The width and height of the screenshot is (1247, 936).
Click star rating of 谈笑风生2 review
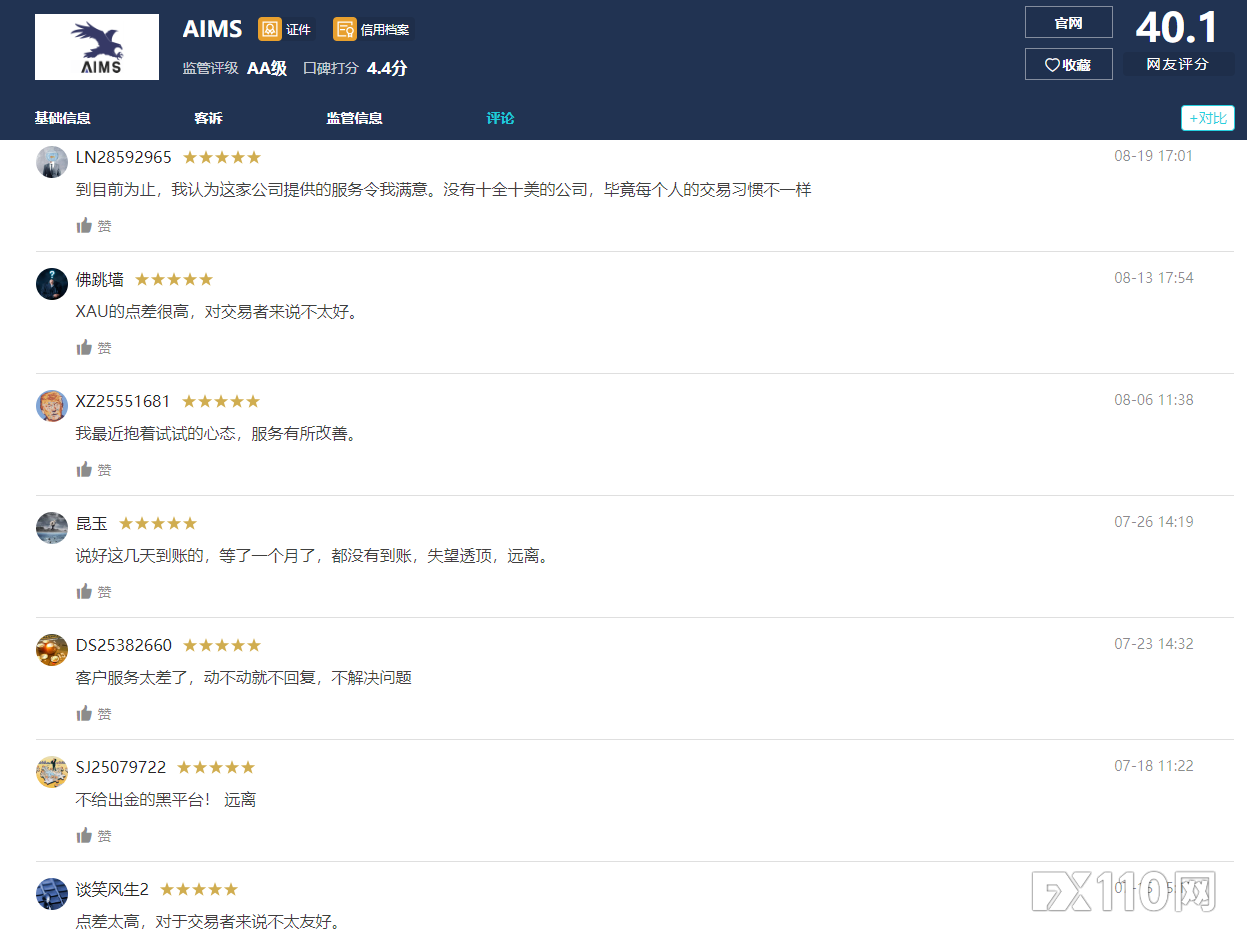[x=199, y=890]
